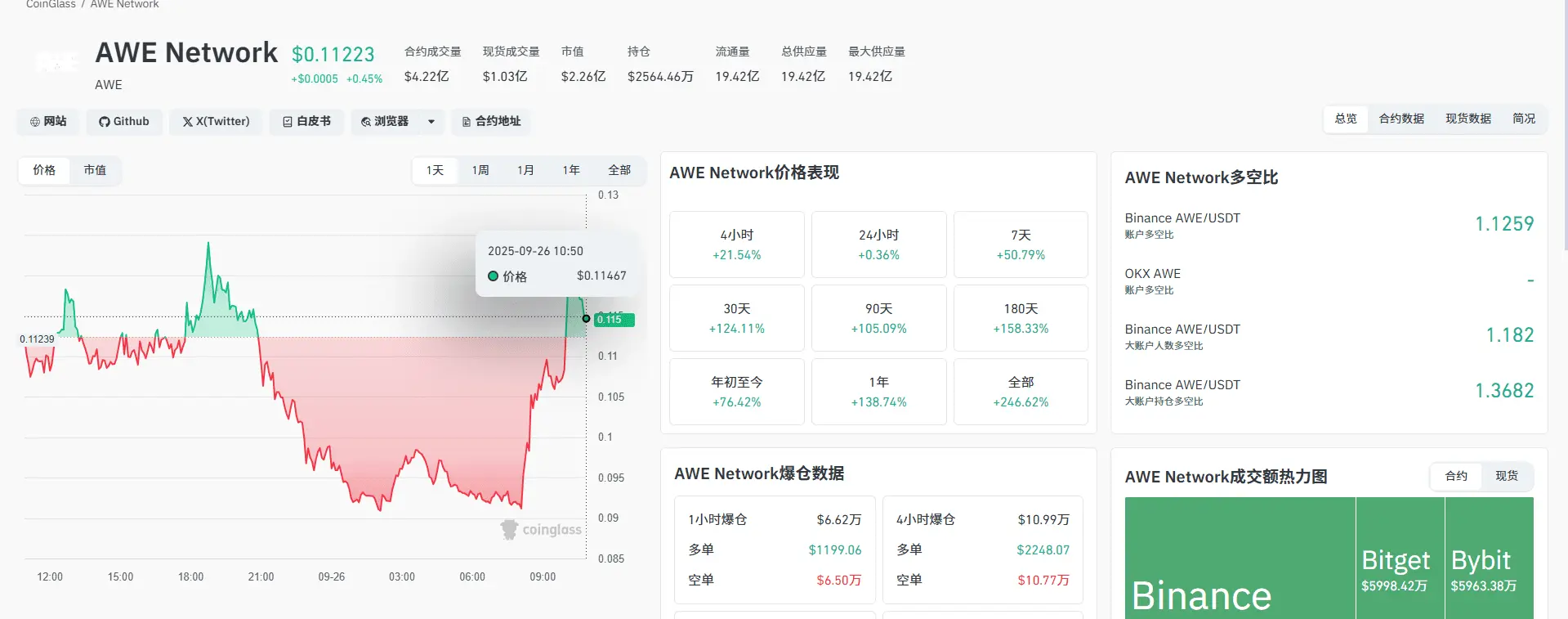Click the 1.182 大账户人数多空比 value
This screenshot has height=619, width=1568.
point(1510,335)
